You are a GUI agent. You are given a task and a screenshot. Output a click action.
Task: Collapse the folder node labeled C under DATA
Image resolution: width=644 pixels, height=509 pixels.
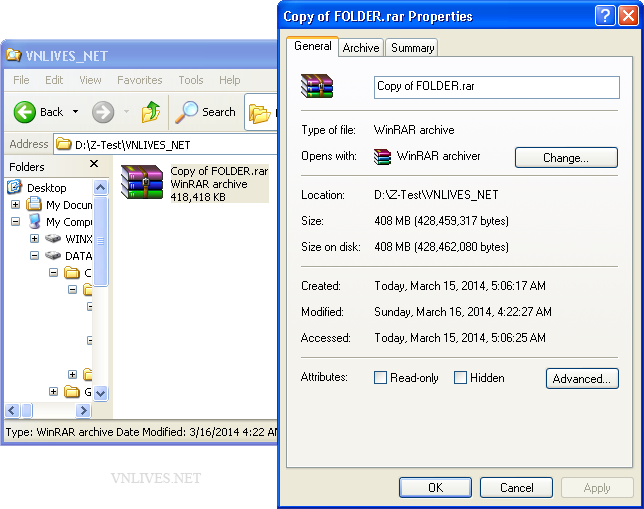[x=53, y=272]
